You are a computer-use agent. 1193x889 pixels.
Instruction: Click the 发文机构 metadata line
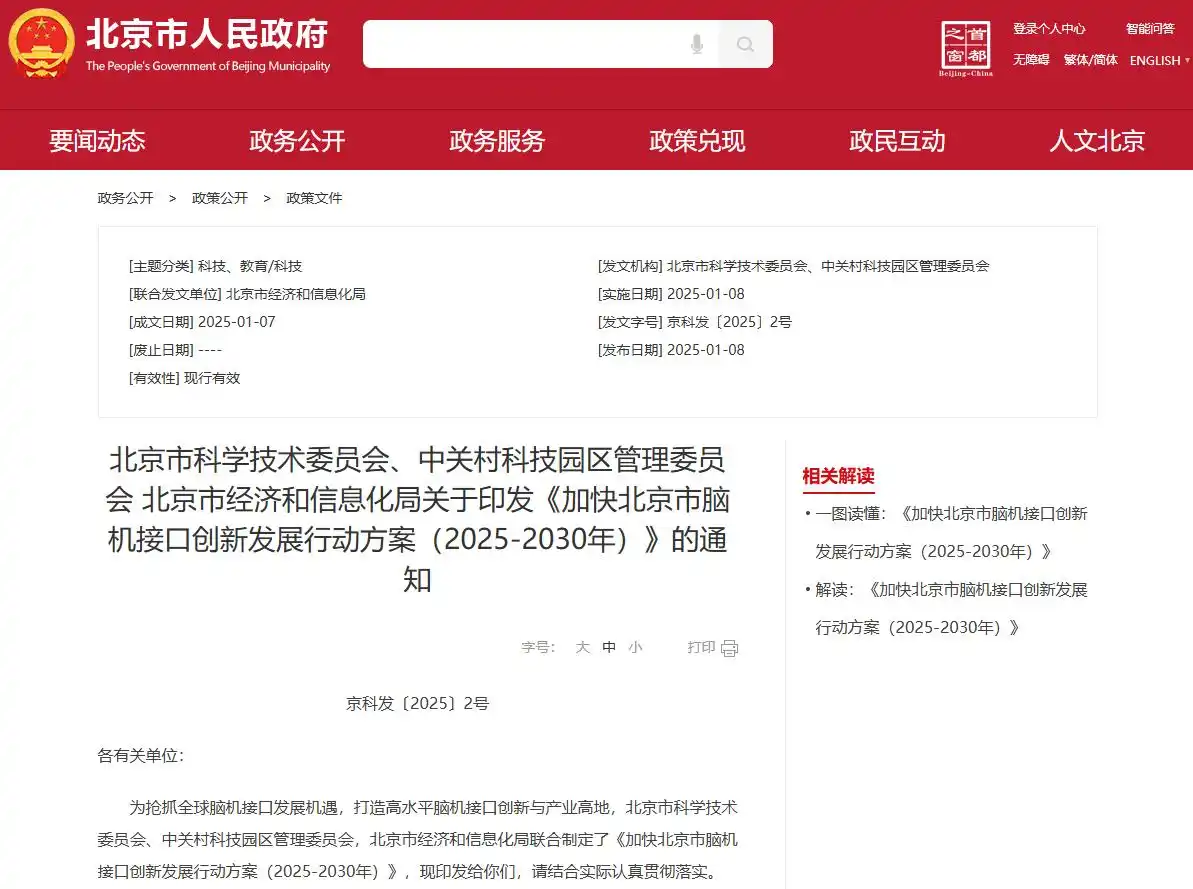click(x=794, y=266)
